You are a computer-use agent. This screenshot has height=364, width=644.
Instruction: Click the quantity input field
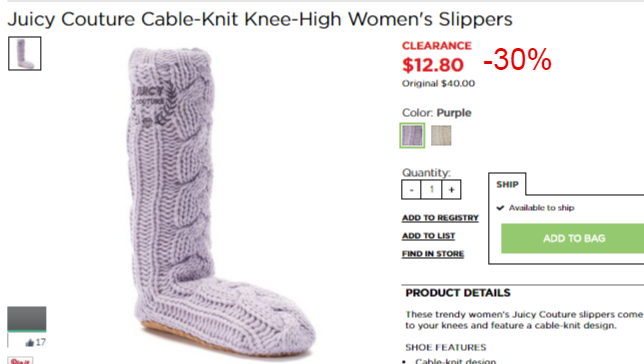coord(431,189)
